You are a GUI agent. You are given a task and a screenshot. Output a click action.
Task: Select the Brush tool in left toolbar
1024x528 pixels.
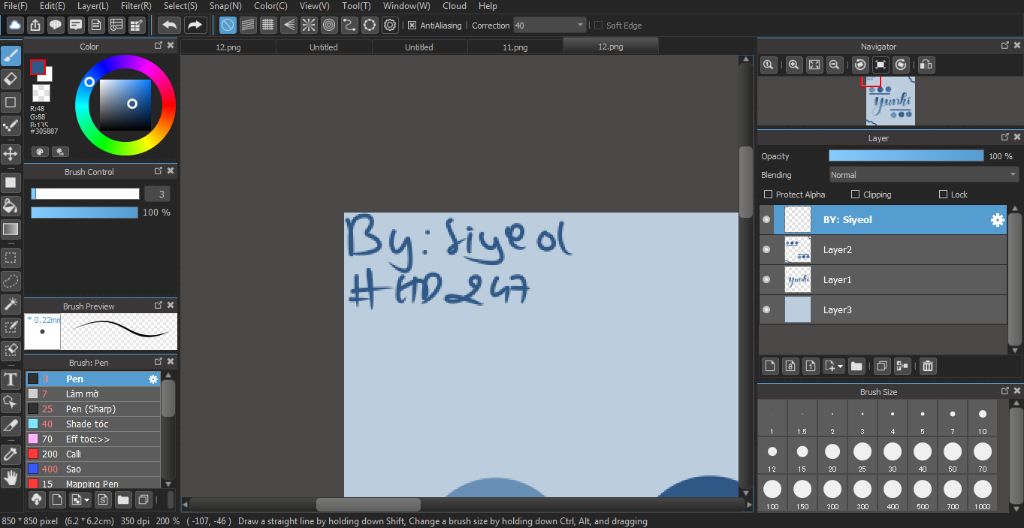click(x=11, y=56)
